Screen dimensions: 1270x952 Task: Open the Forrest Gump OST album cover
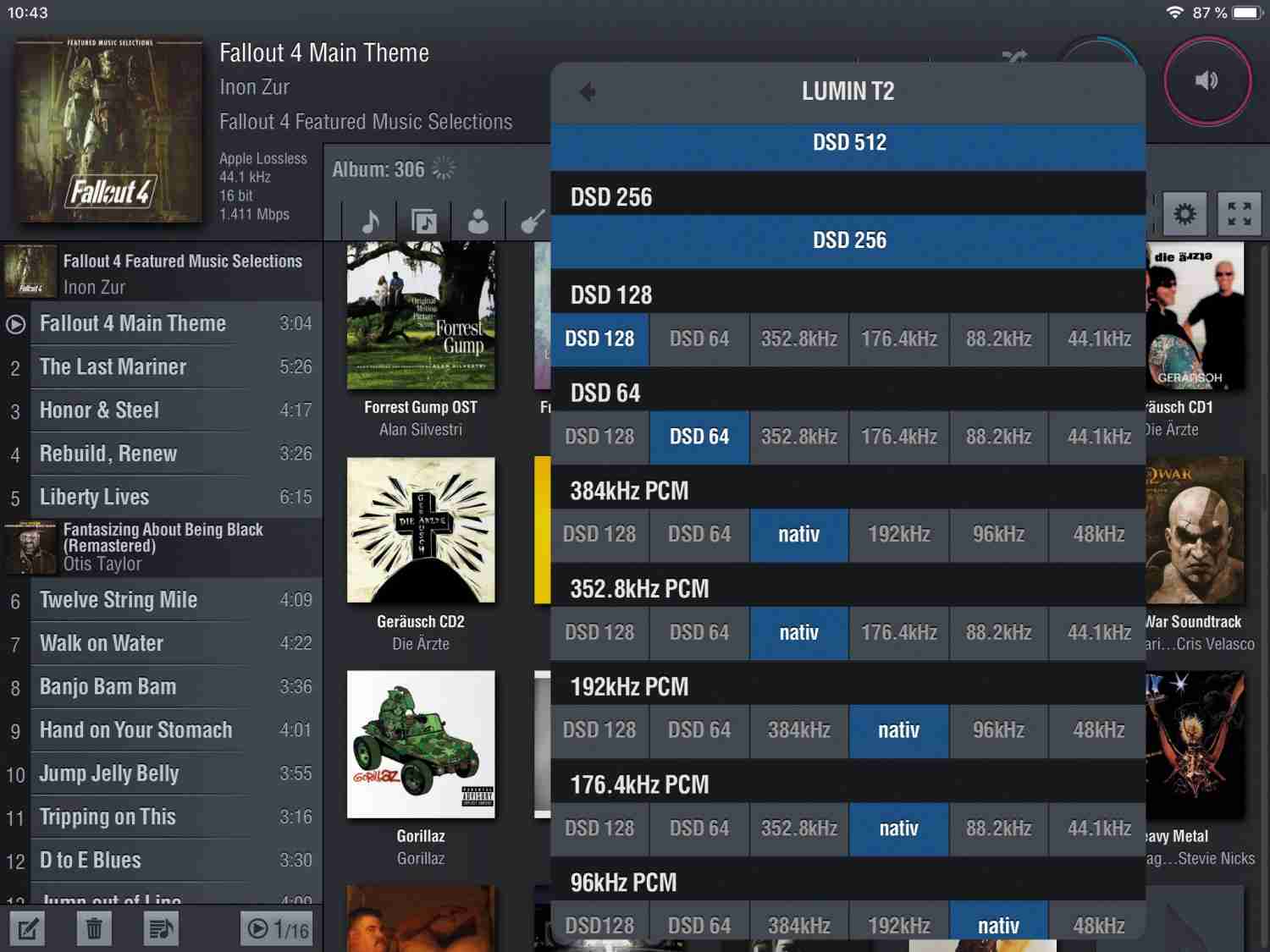421,316
